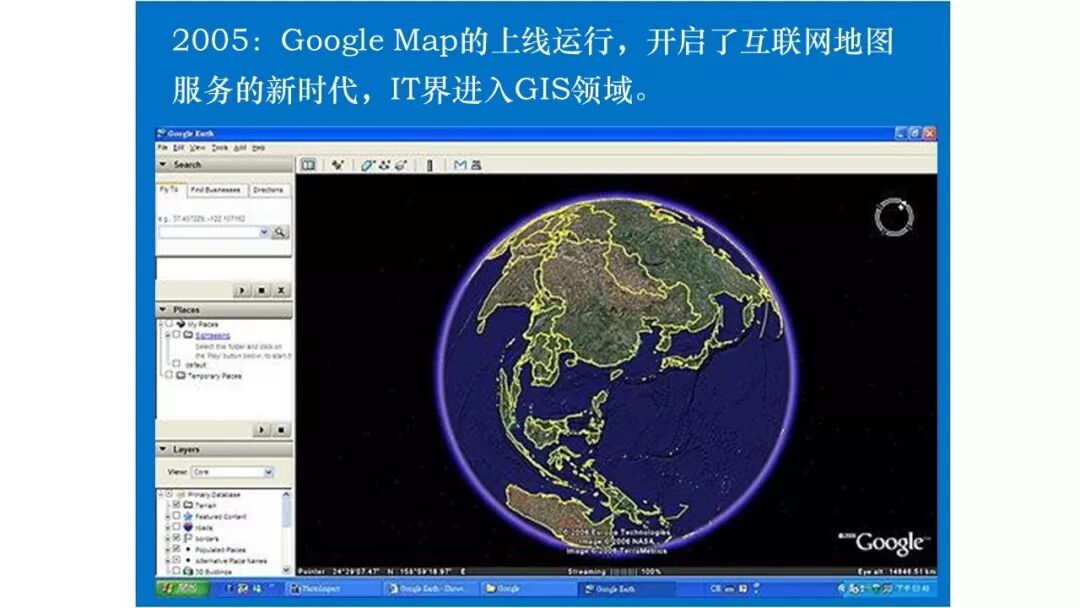Collapse the Layers panel header
1080x608 pixels.
click(x=225, y=449)
